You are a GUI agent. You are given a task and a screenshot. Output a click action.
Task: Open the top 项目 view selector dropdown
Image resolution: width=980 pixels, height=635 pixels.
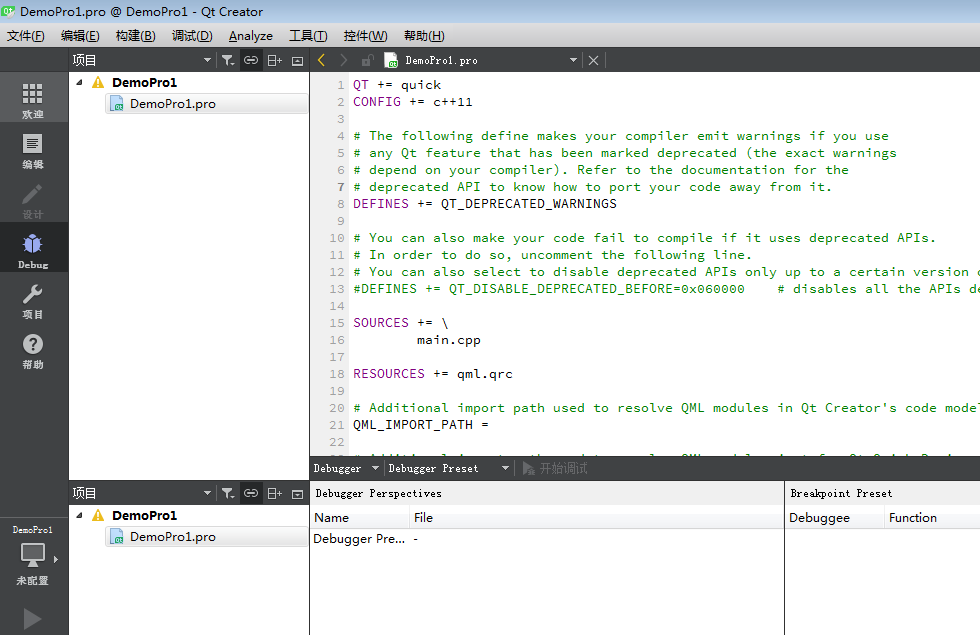click(207, 60)
